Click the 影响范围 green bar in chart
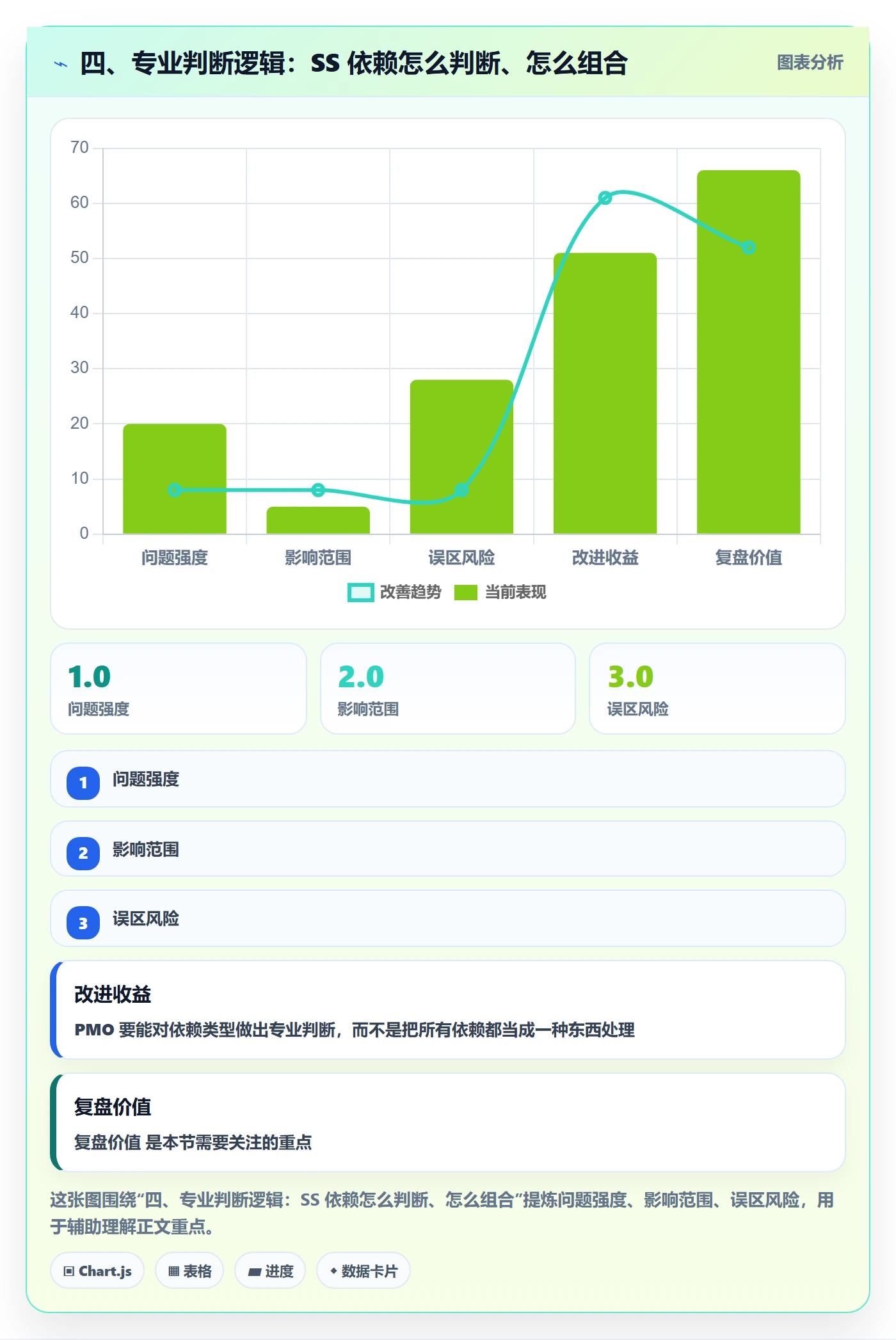 coord(318,520)
